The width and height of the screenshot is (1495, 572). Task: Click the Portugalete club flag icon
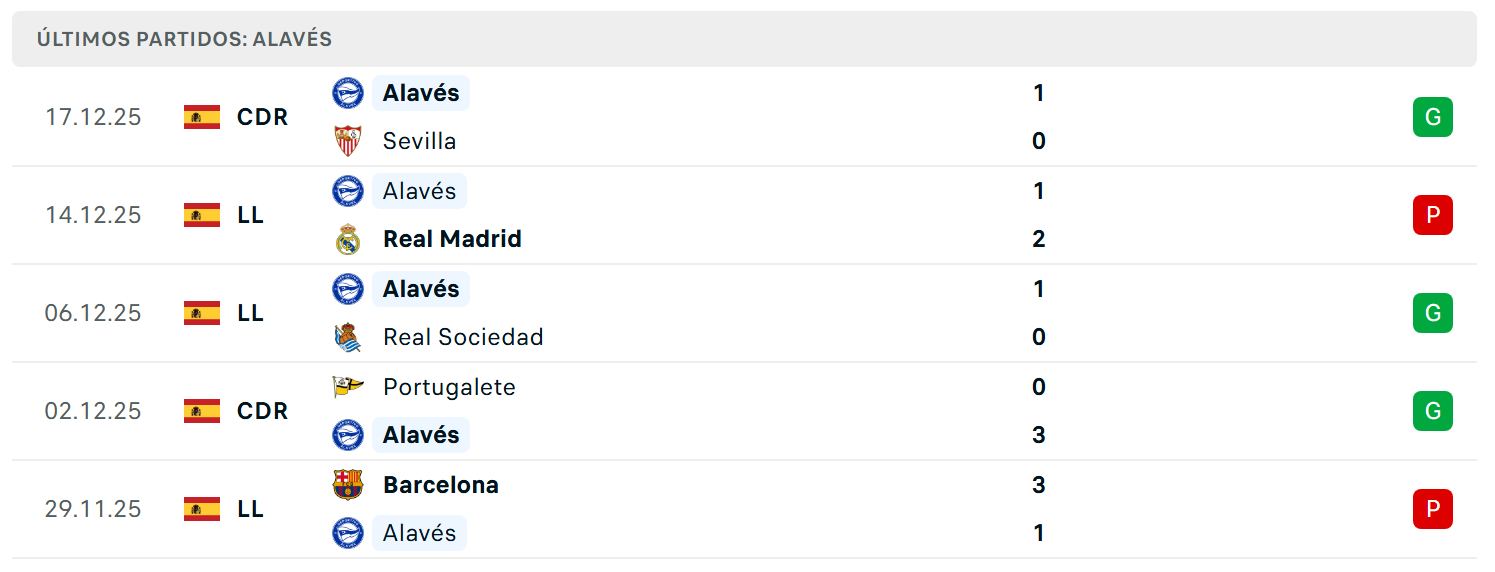(x=348, y=387)
